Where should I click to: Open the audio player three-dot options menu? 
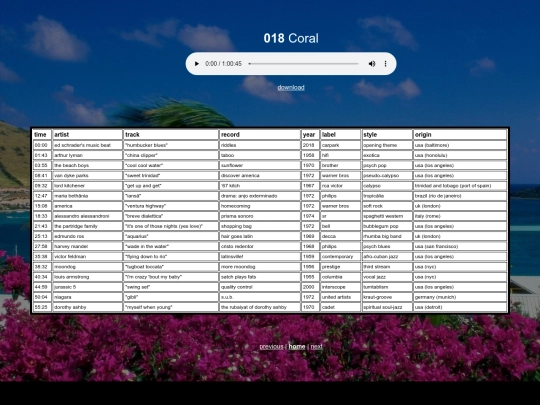[x=385, y=64]
